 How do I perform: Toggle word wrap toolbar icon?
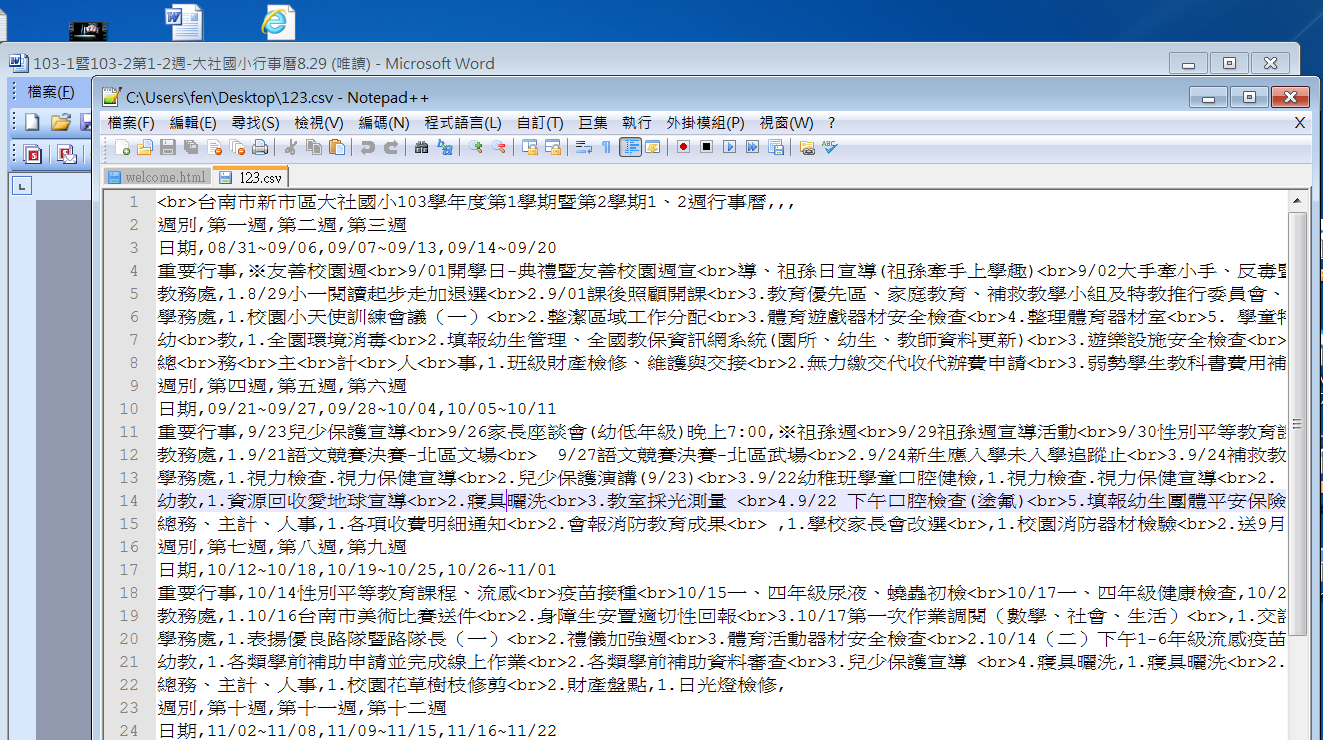tap(583, 147)
